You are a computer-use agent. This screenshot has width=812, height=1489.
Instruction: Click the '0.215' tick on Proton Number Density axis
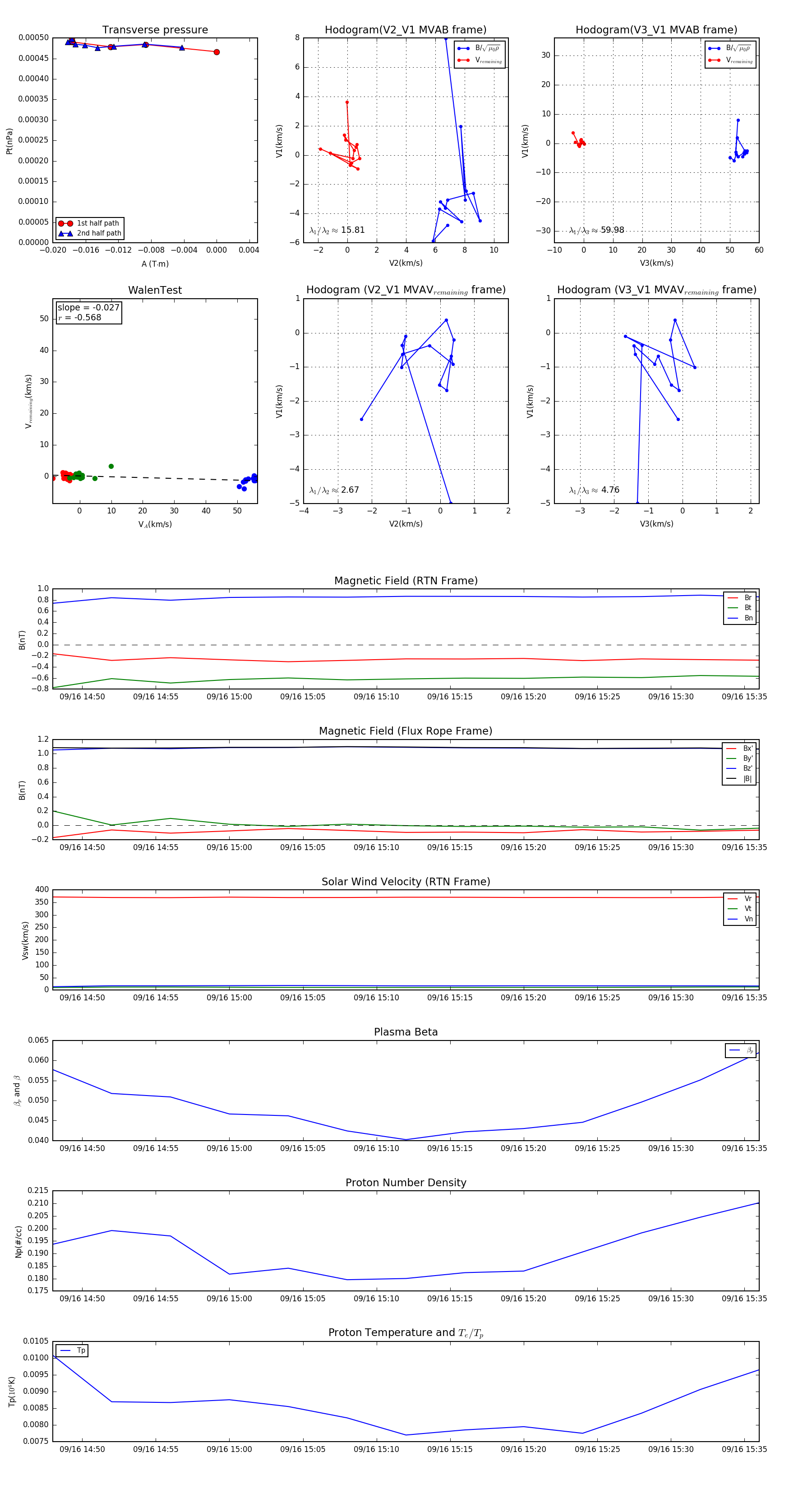point(38,1191)
